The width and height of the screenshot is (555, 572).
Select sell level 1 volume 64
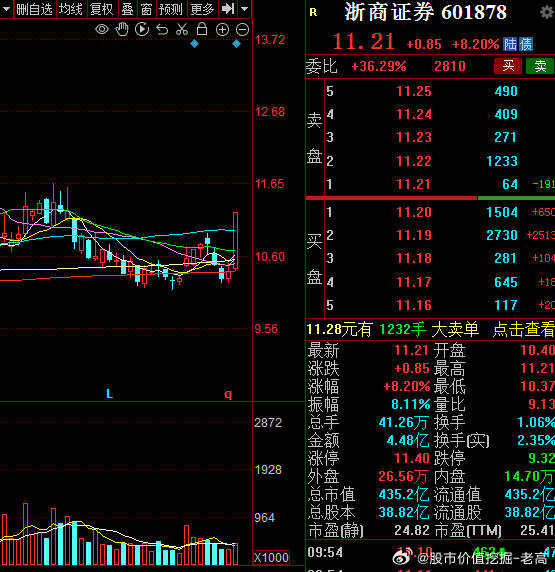(510, 184)
